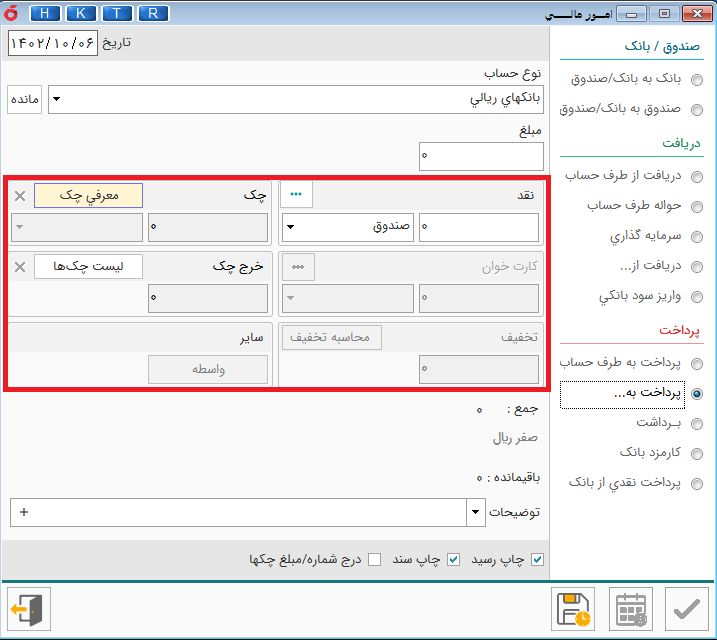The image size is (717, 640).
Task: Expand the بانکهاي ريالي account type dropdown
Action: (57, 99)
